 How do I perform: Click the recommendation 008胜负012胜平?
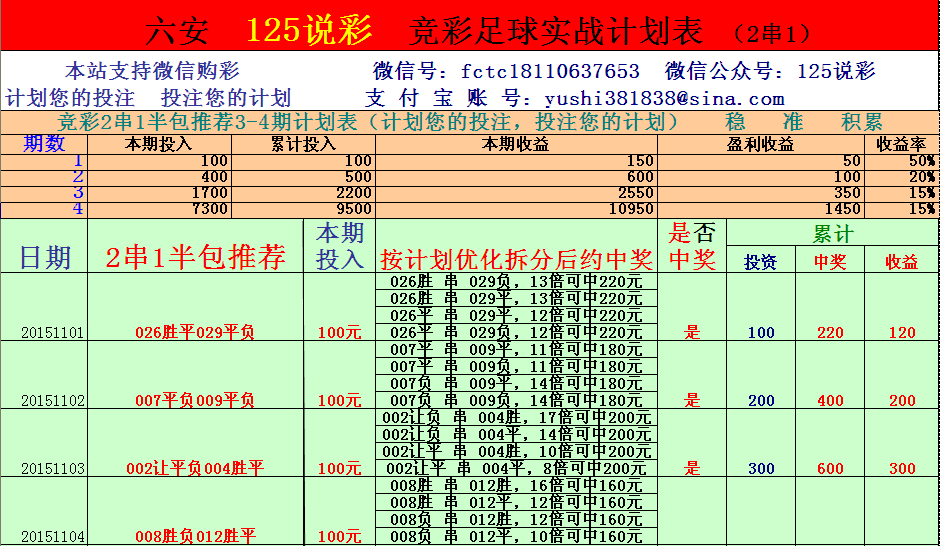tap(195, 537)
